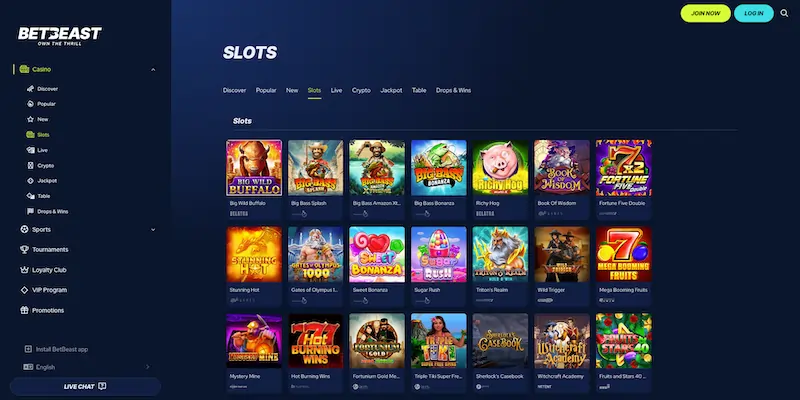Switch to the Jackpot tab
This screenshot has width=800, height=400.
[391, 90]
